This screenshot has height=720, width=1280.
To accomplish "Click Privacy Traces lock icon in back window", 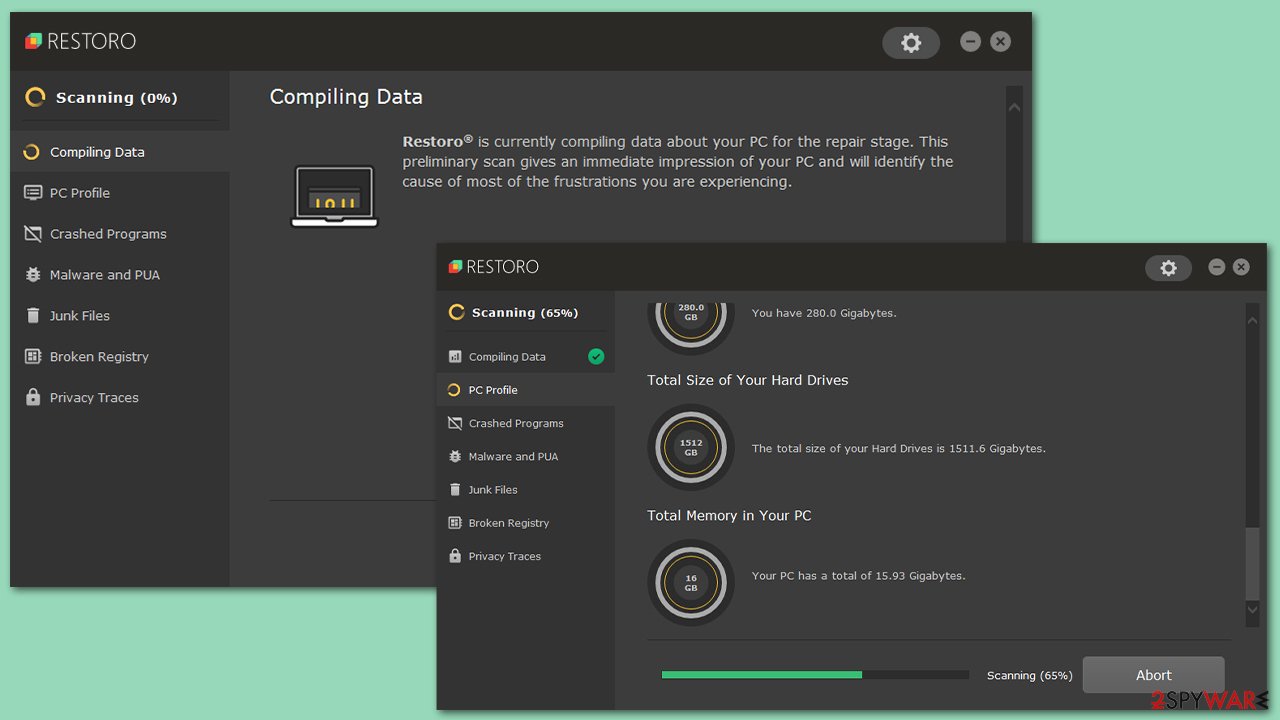I will point(32,397).
